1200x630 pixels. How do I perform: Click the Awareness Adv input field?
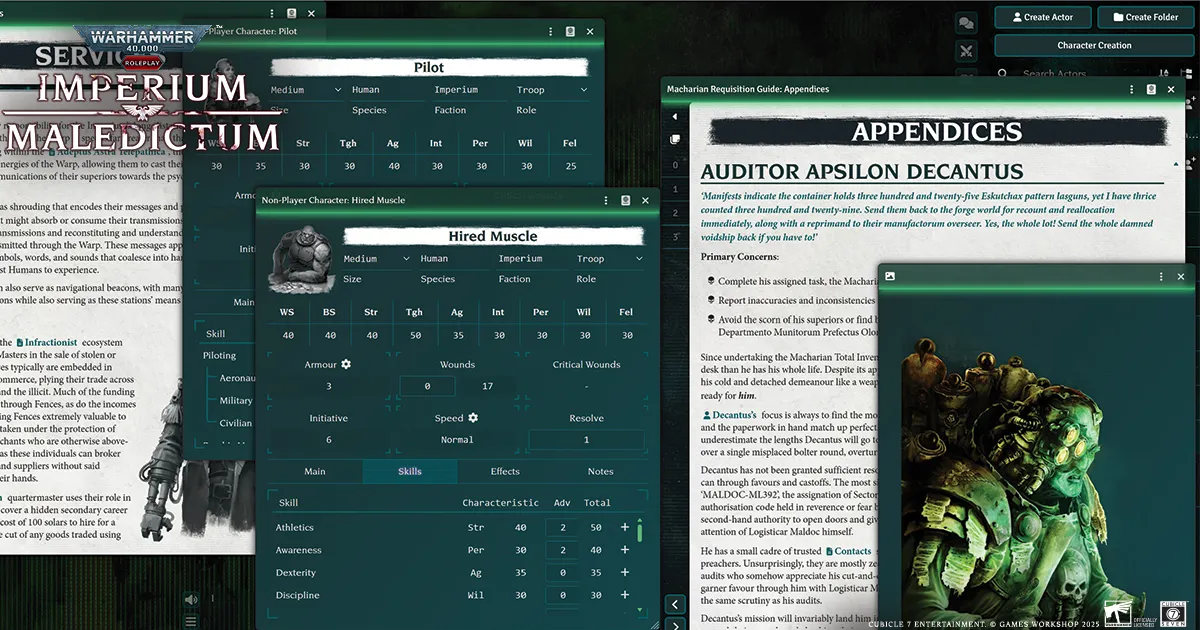point(562,550)
